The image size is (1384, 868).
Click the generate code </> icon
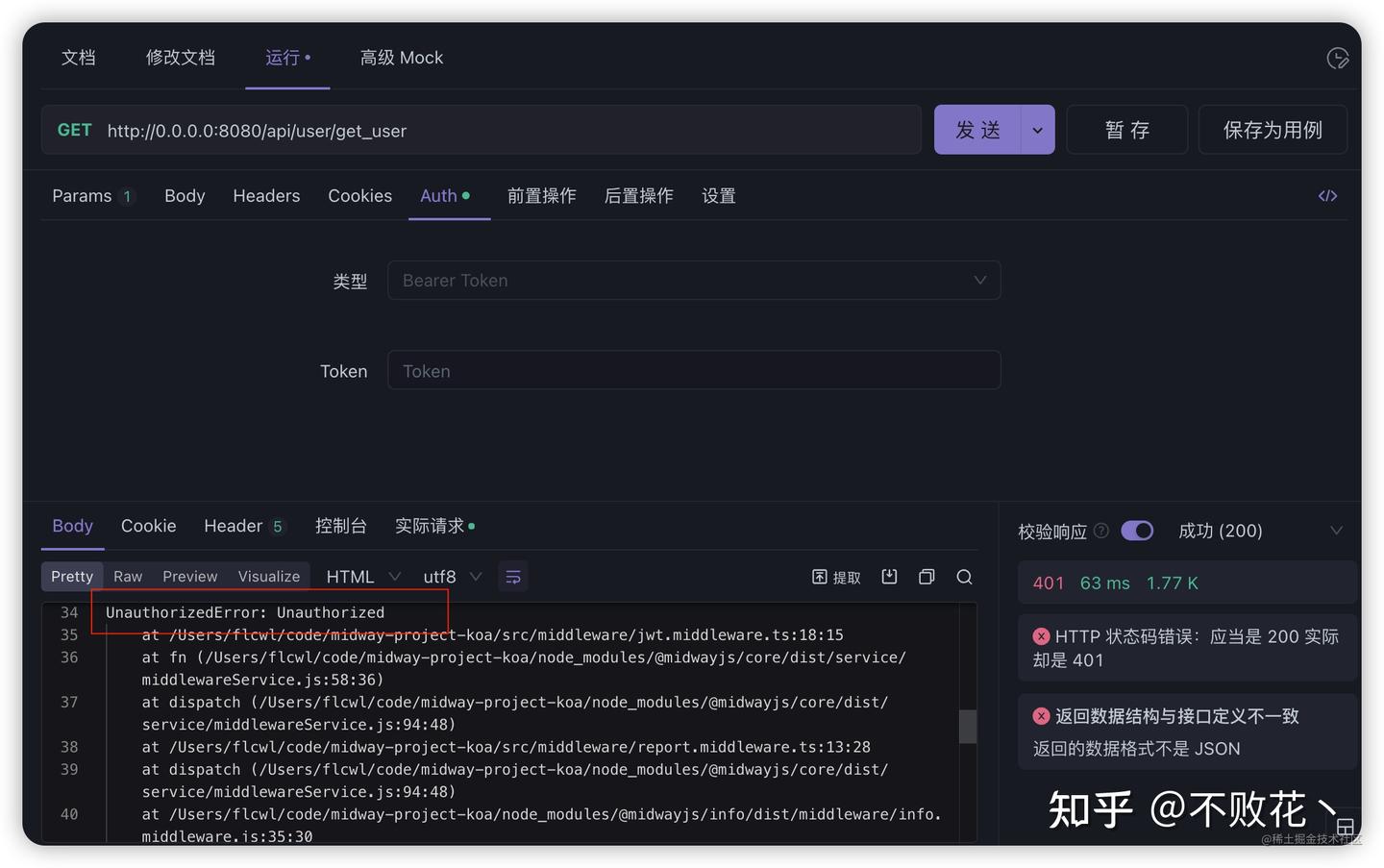point(1327,196)
